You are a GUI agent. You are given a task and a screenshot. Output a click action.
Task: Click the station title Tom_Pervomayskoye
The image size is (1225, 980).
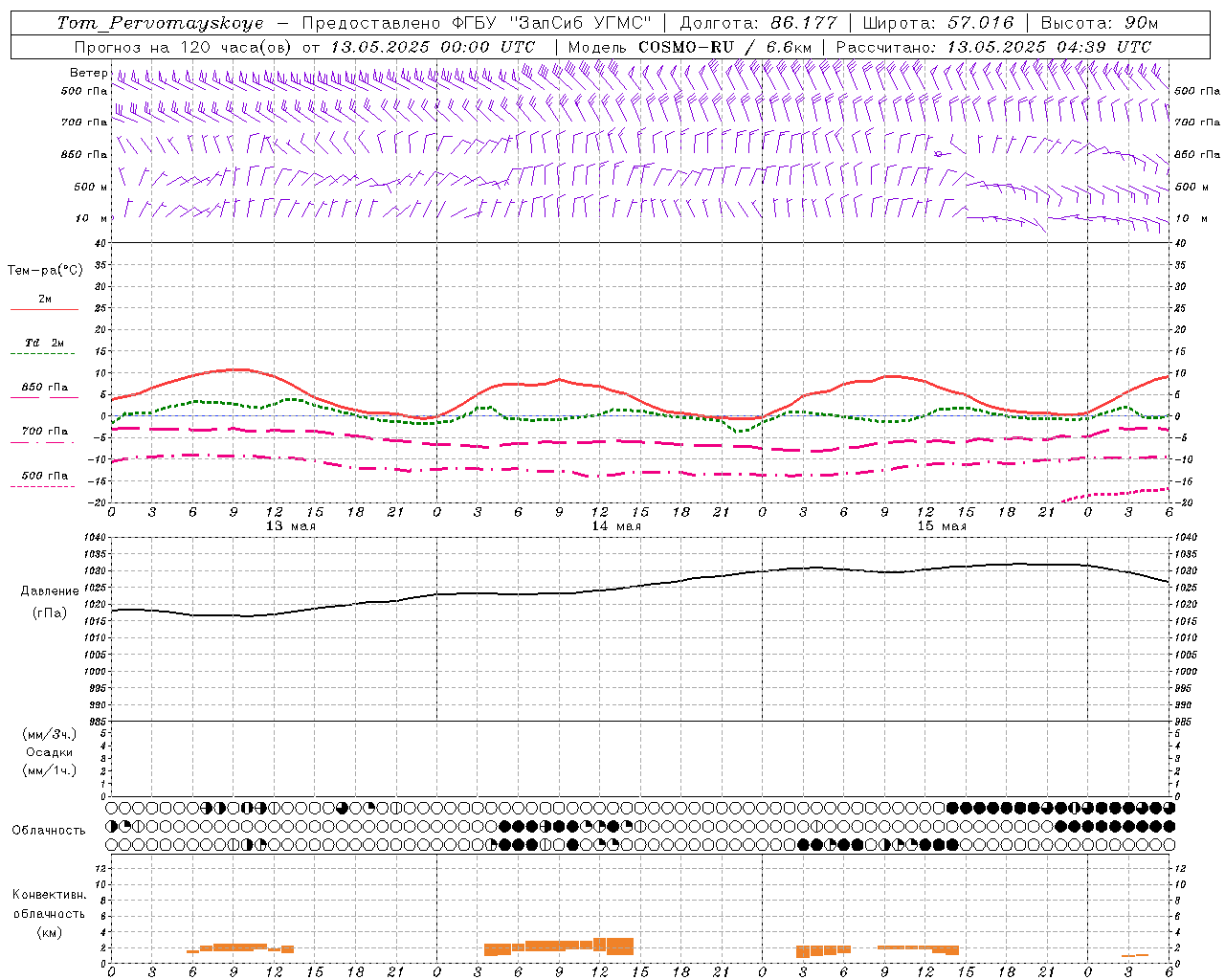pos(159,23)
